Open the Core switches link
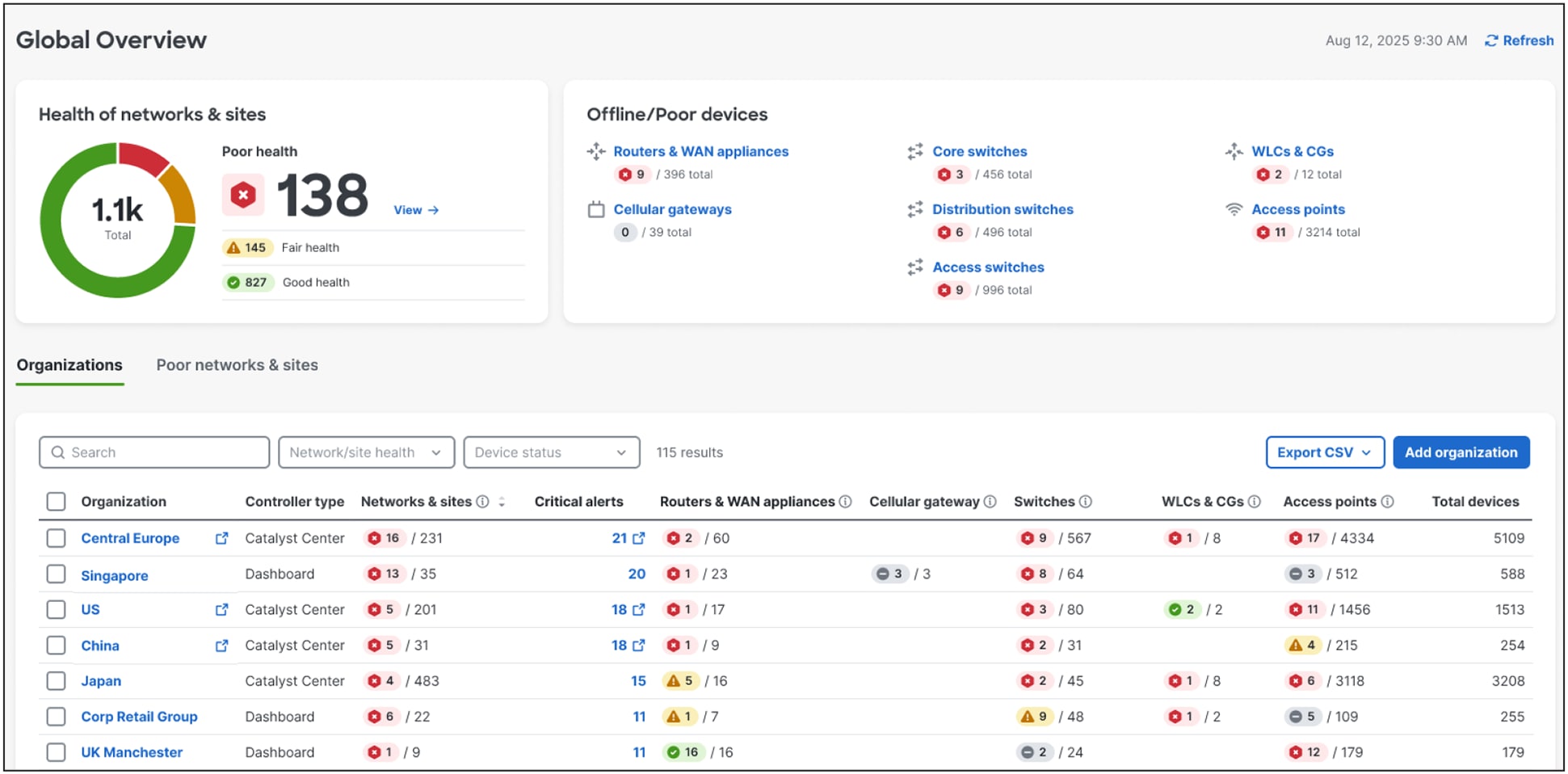 point(979,151)
